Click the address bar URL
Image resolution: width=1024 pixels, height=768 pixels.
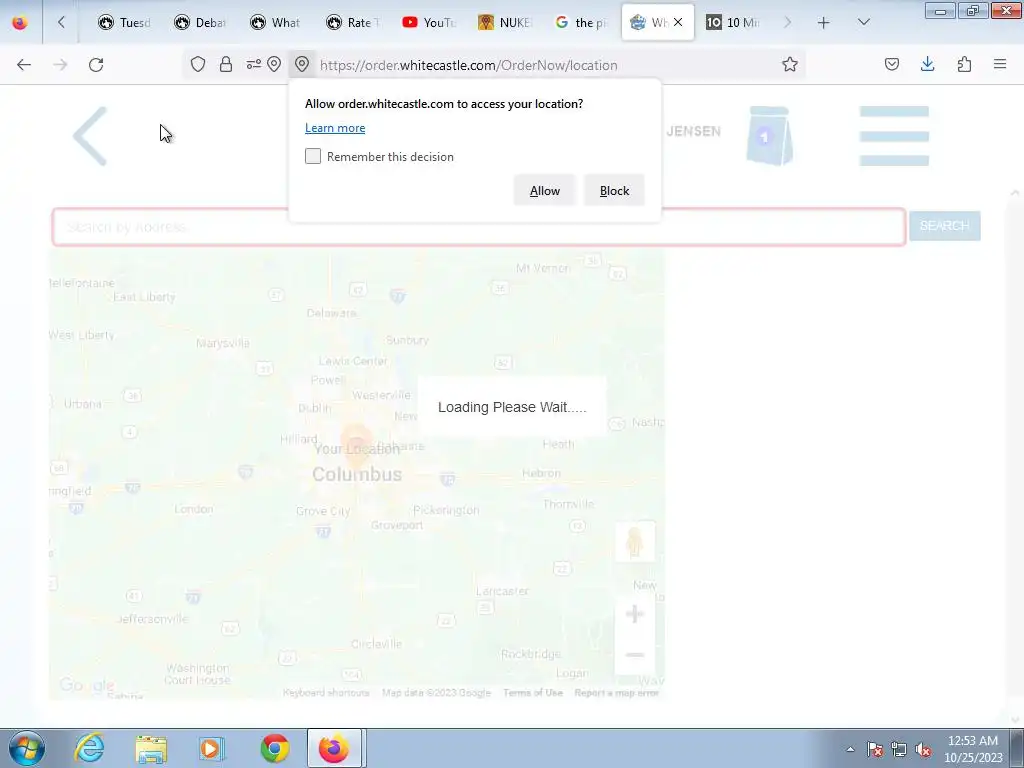(468, 65)
